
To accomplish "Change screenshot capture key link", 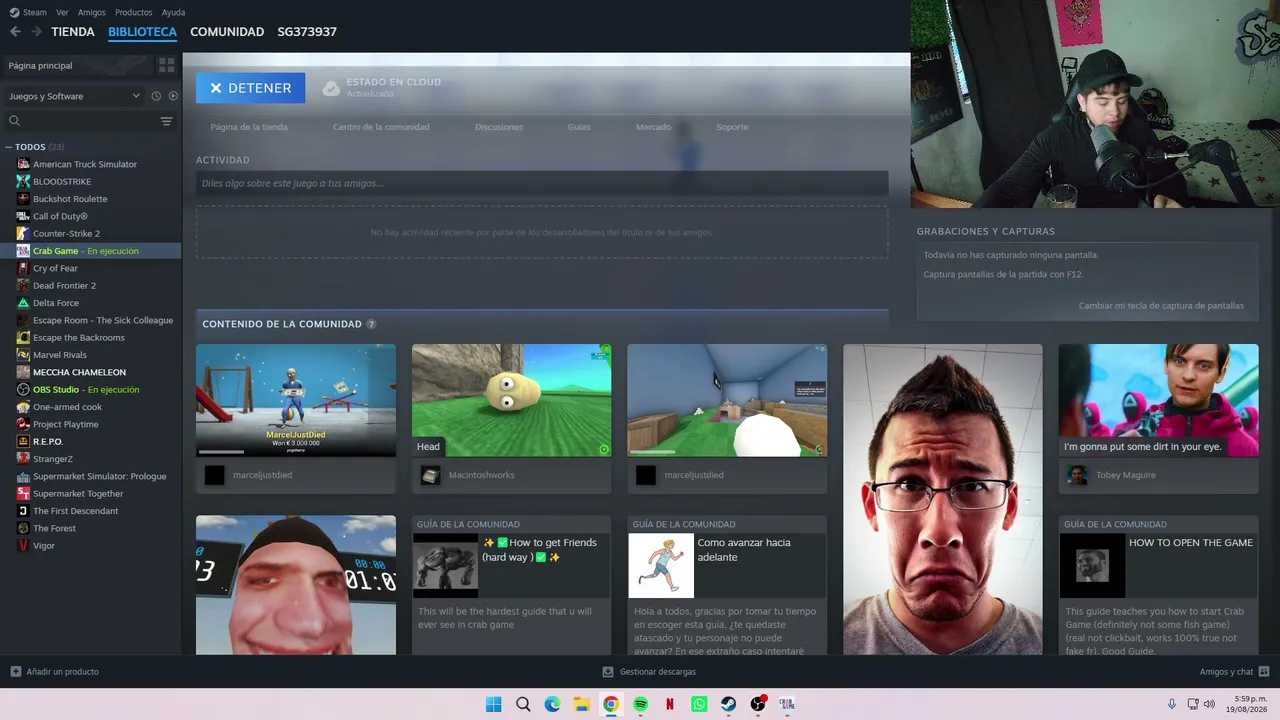I will 1161,306.
